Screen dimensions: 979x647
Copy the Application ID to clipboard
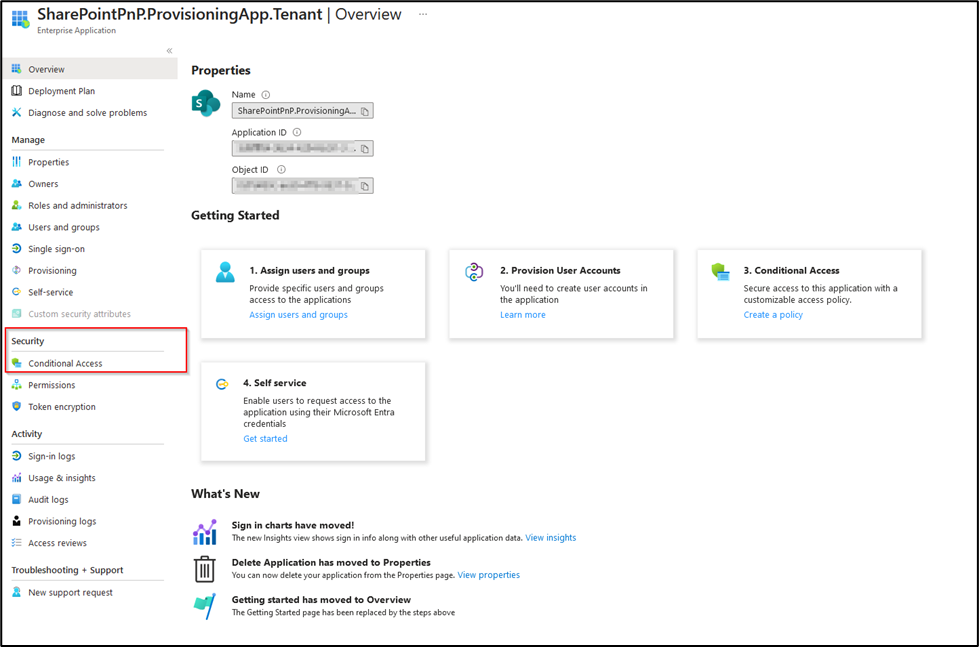[365, 148]
